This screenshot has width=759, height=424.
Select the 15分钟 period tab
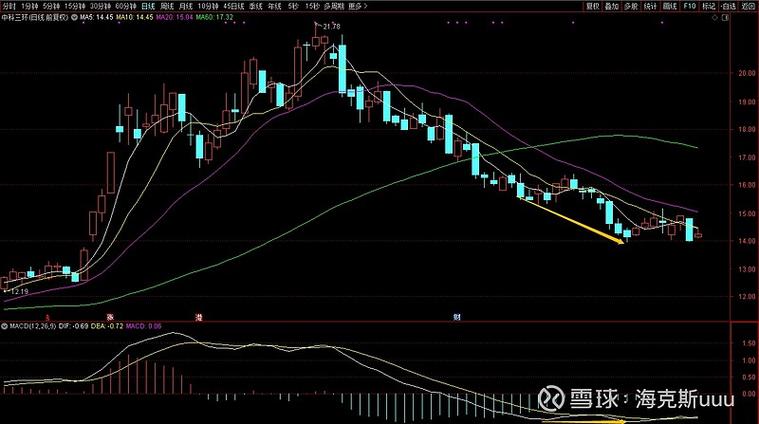(76, 6)
